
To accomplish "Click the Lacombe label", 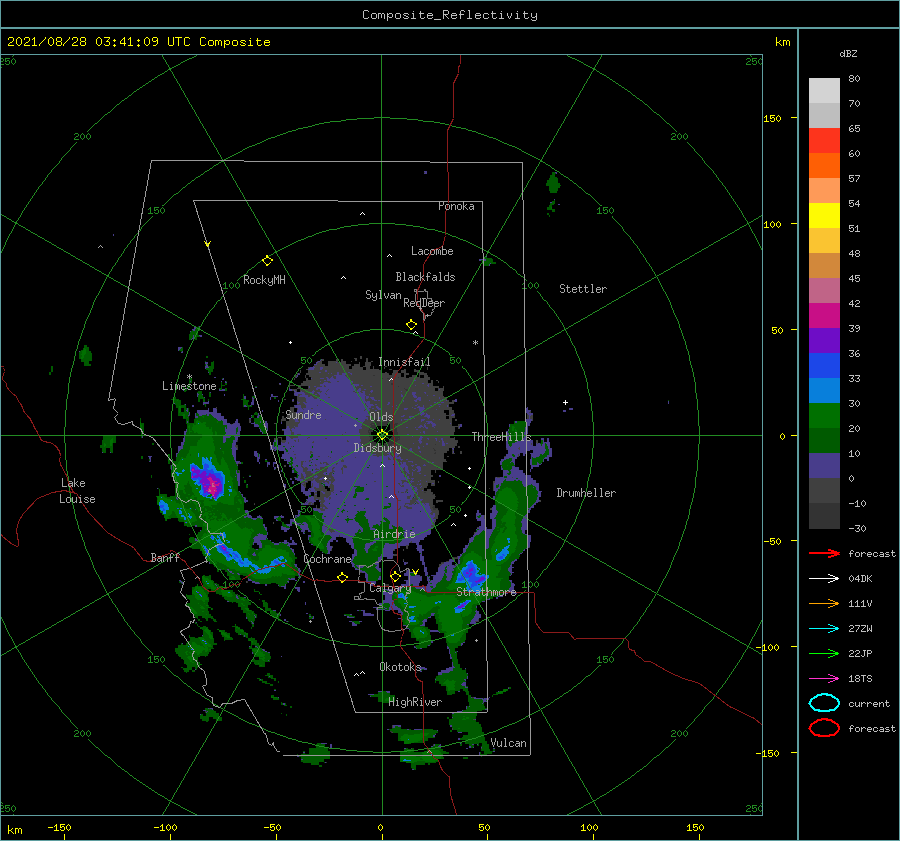I will 432,251.
